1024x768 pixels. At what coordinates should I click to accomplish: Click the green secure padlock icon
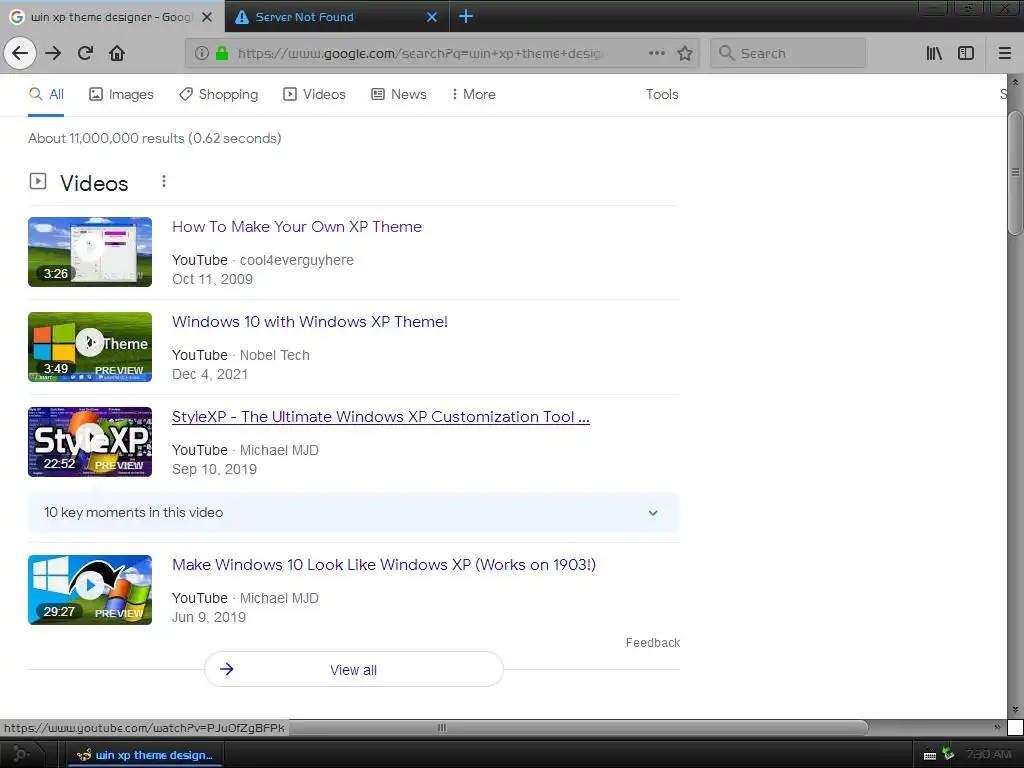(x=222, y=54)
